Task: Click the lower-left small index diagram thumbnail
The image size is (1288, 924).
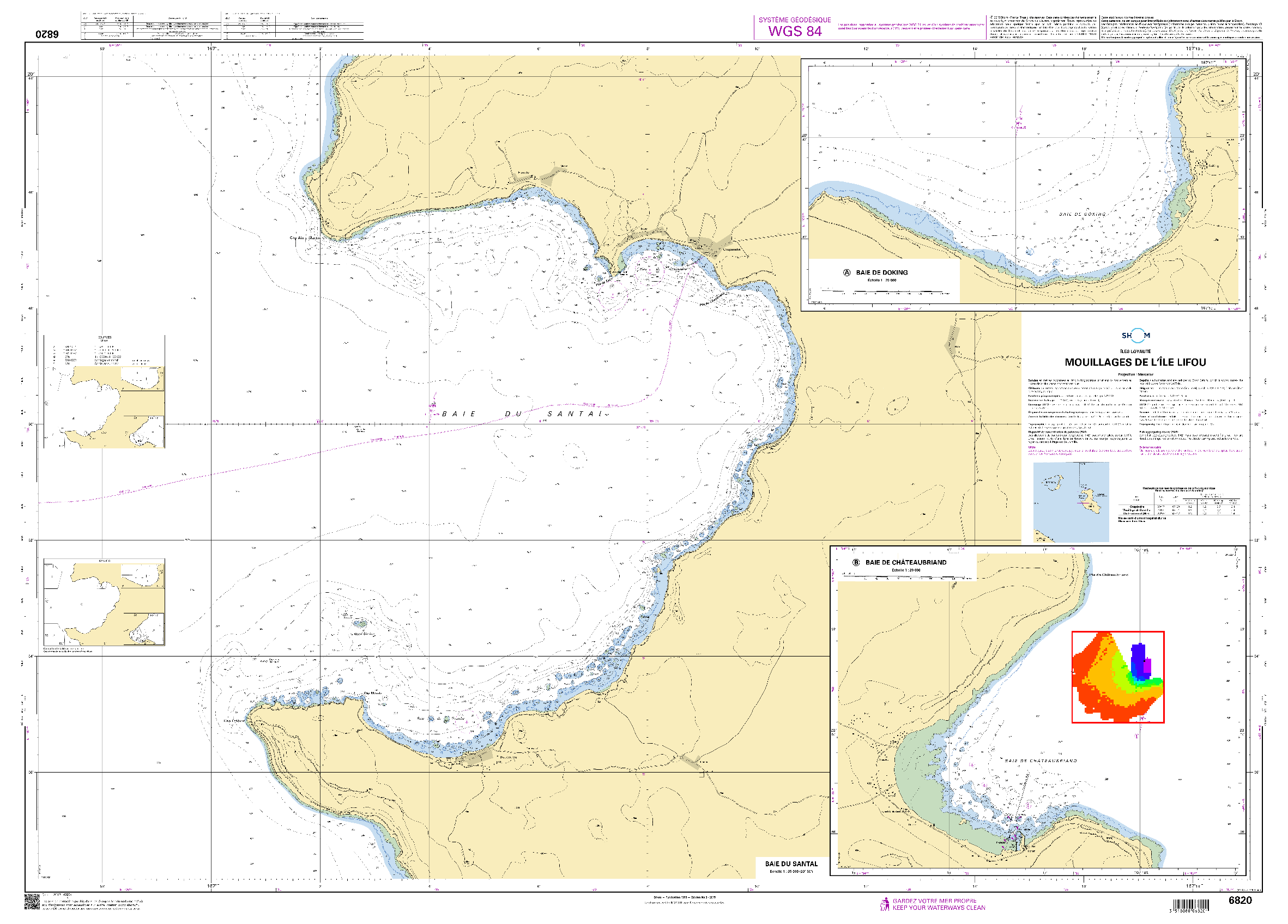Action: (105, 602)
